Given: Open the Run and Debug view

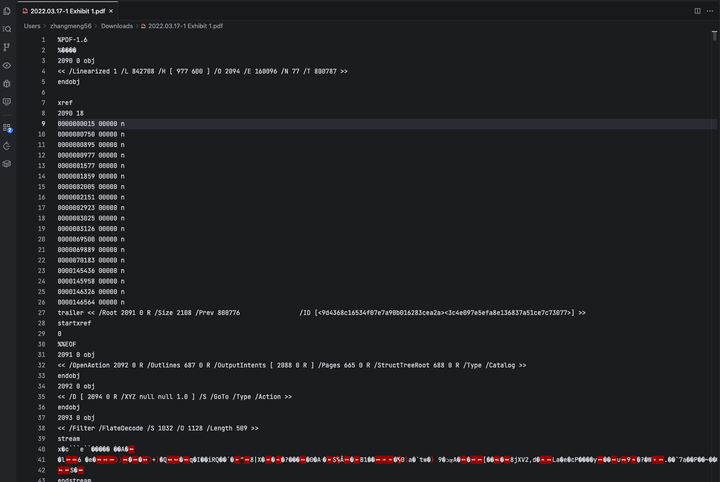Looking at the screenshot, I should coord(7,83).
